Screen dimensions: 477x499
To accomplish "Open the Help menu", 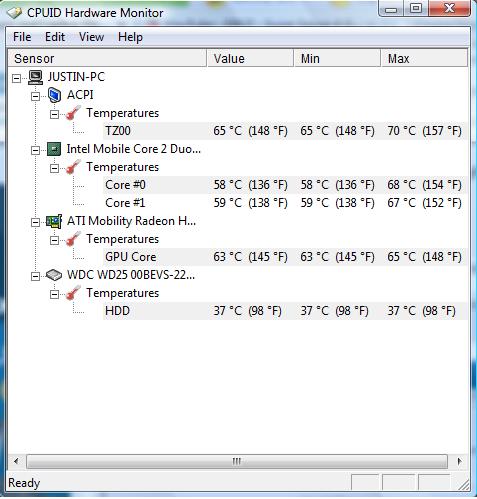I will click(x=130, y=37).
